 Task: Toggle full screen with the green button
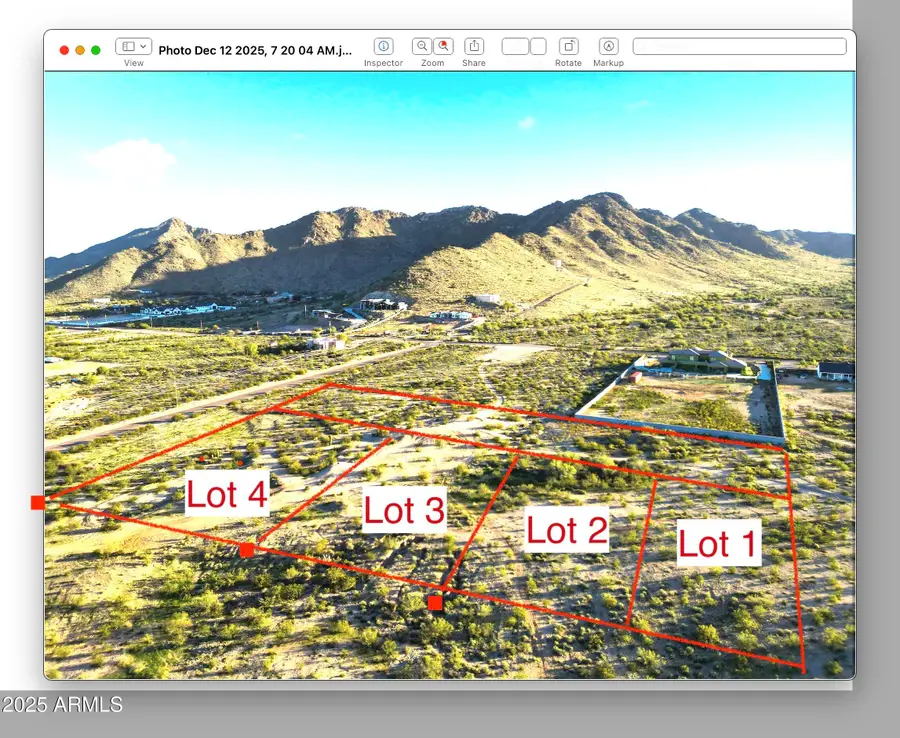click(95, 48)
